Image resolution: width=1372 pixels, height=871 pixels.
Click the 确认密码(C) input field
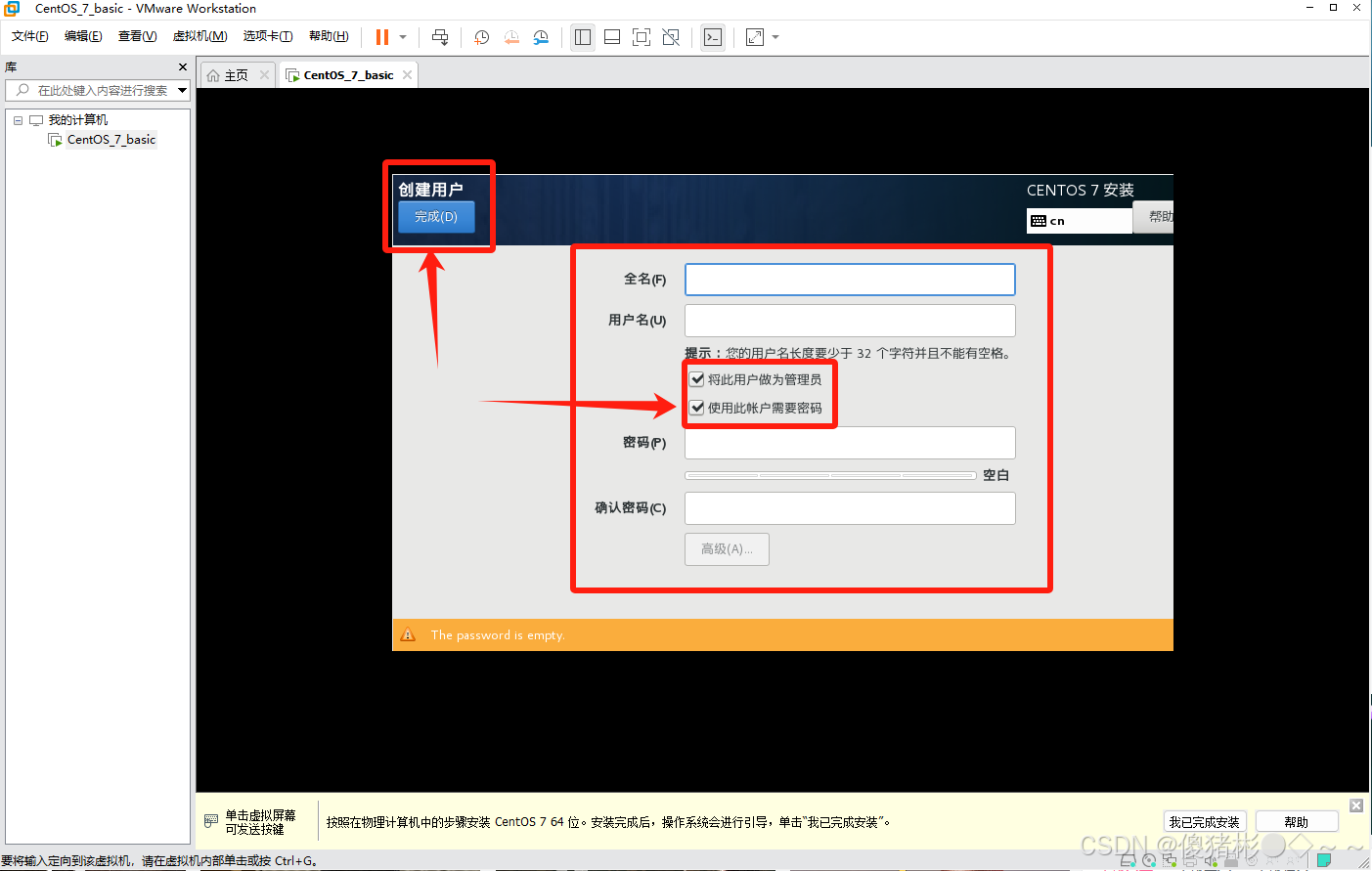850,508
